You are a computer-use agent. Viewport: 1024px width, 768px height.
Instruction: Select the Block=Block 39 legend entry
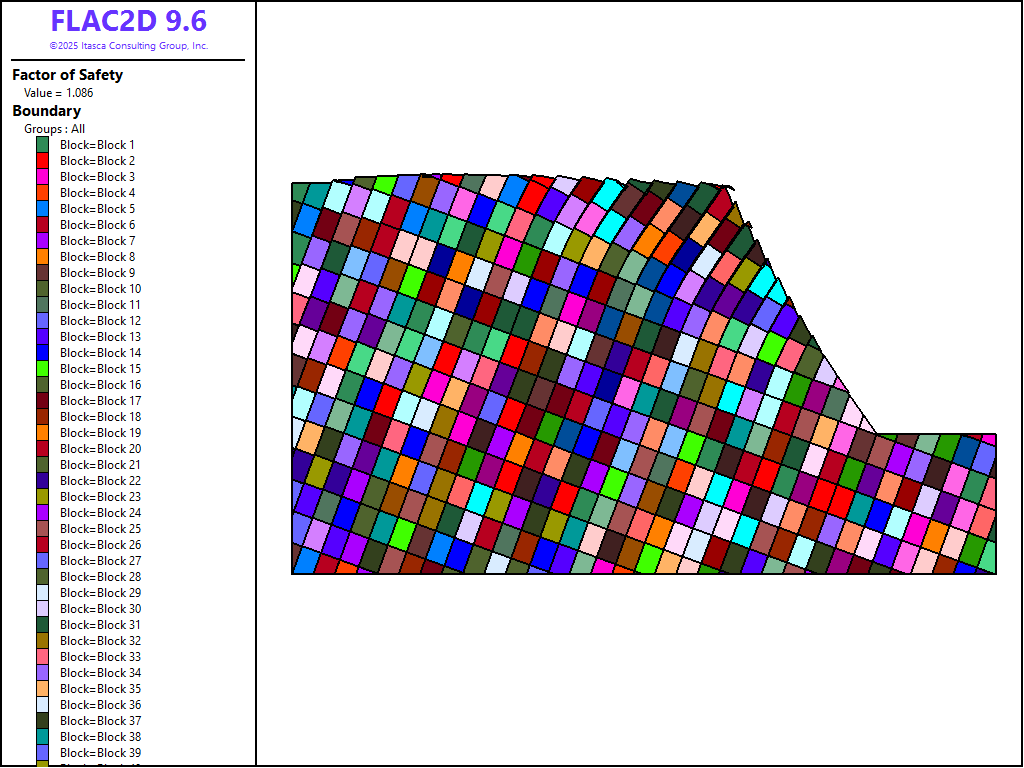click(100, 753)
